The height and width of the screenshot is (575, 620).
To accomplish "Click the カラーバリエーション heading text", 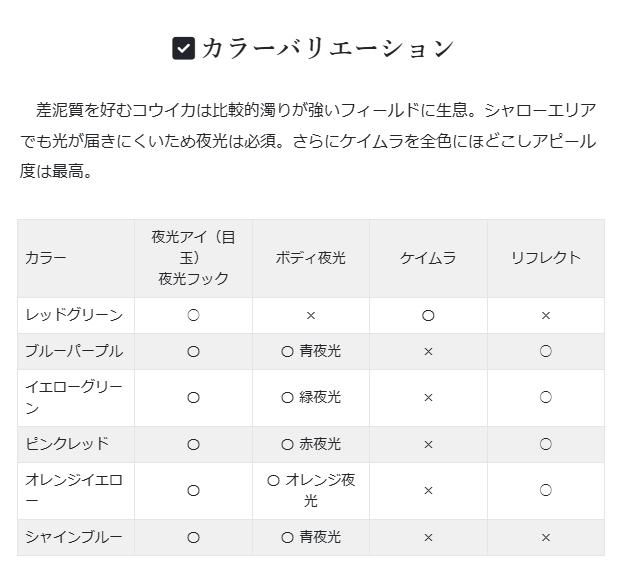I will 327,48.
